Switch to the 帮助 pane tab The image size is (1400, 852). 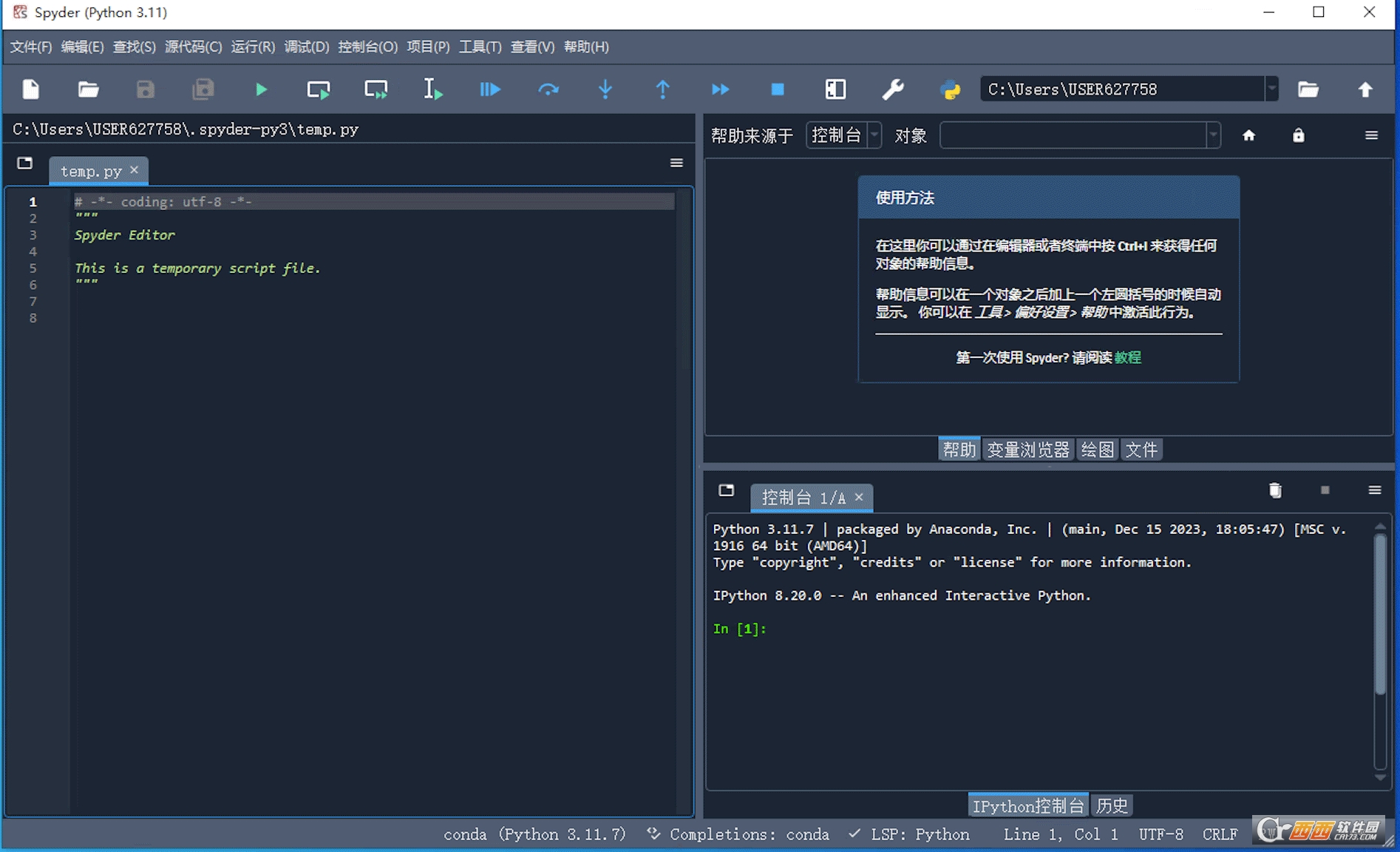[x=959, y=450]
